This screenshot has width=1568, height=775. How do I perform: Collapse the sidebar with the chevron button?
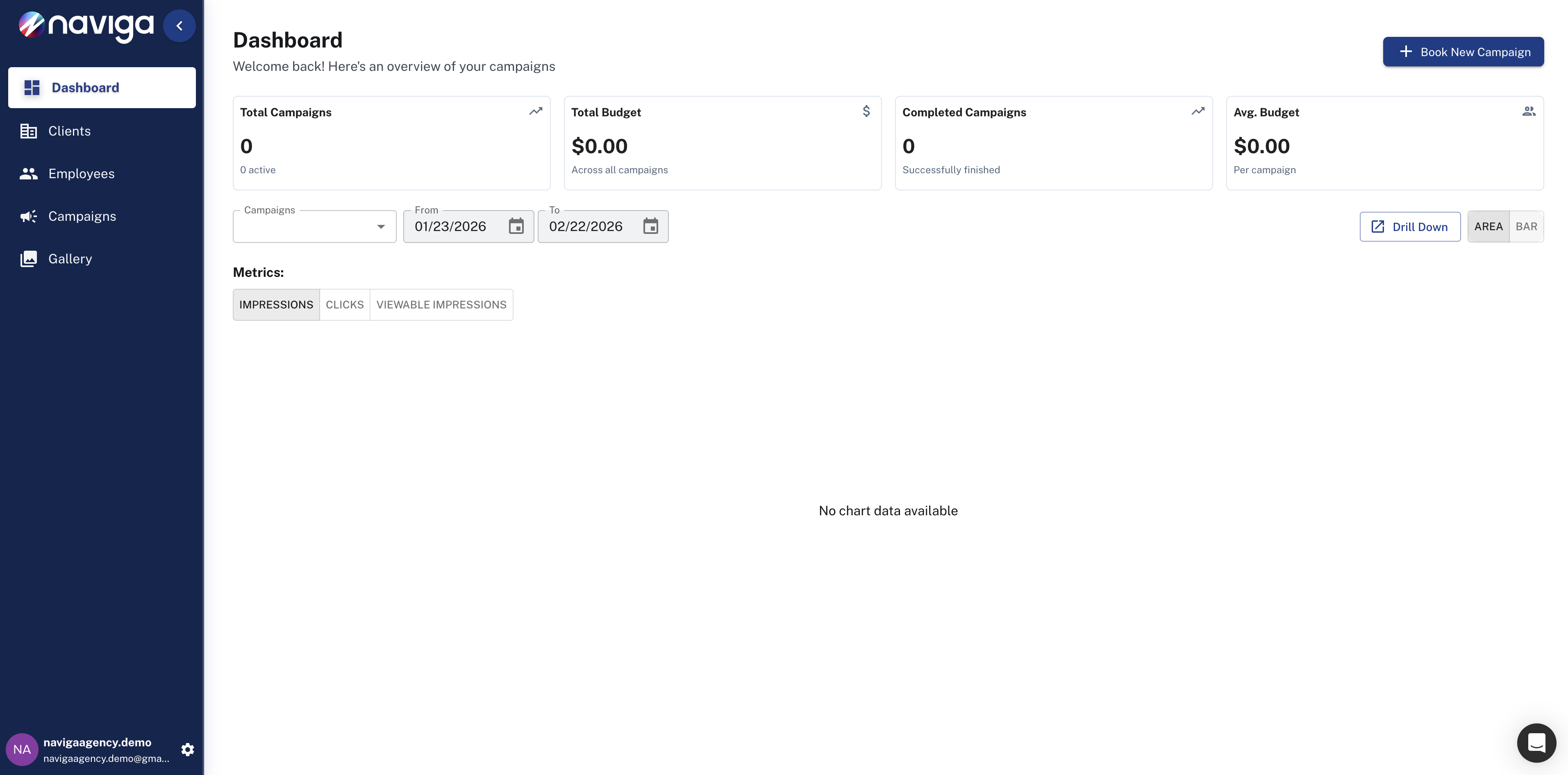179,25
